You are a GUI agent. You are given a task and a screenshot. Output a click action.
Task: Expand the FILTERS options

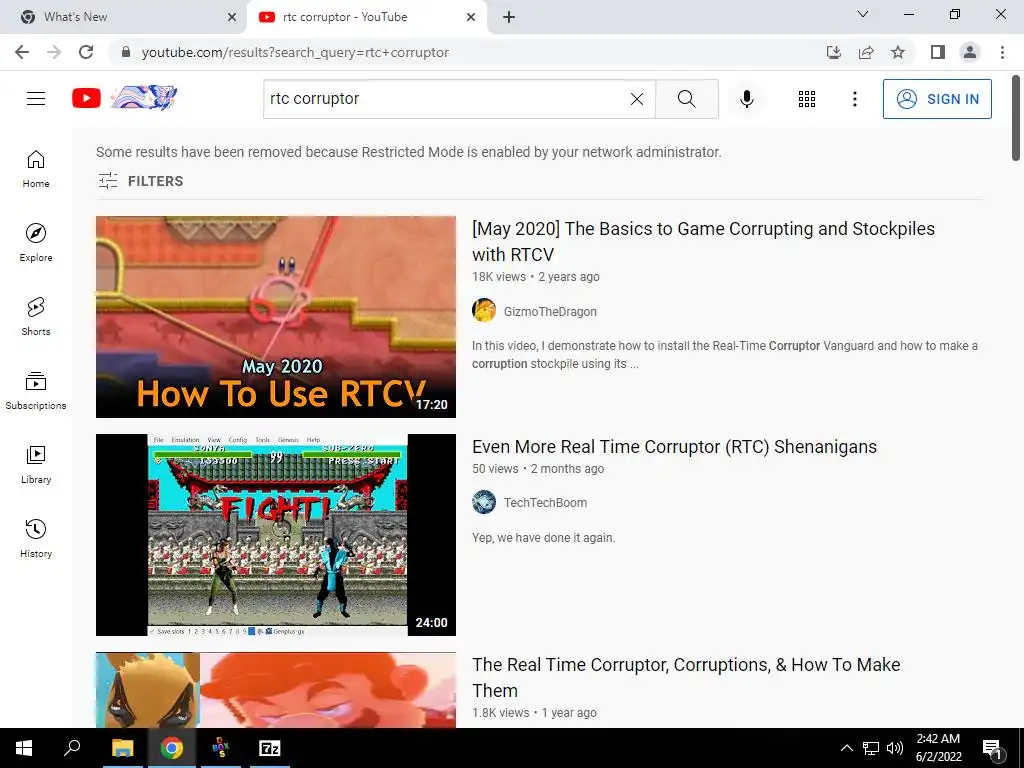click(140, 181)
